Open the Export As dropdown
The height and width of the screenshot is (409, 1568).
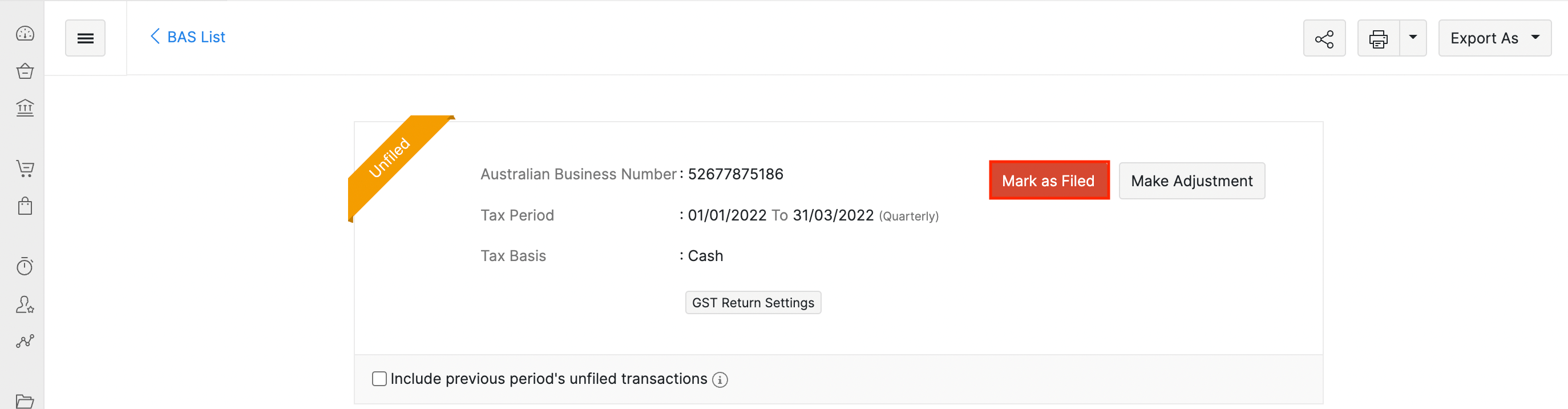pos(1494,38)
